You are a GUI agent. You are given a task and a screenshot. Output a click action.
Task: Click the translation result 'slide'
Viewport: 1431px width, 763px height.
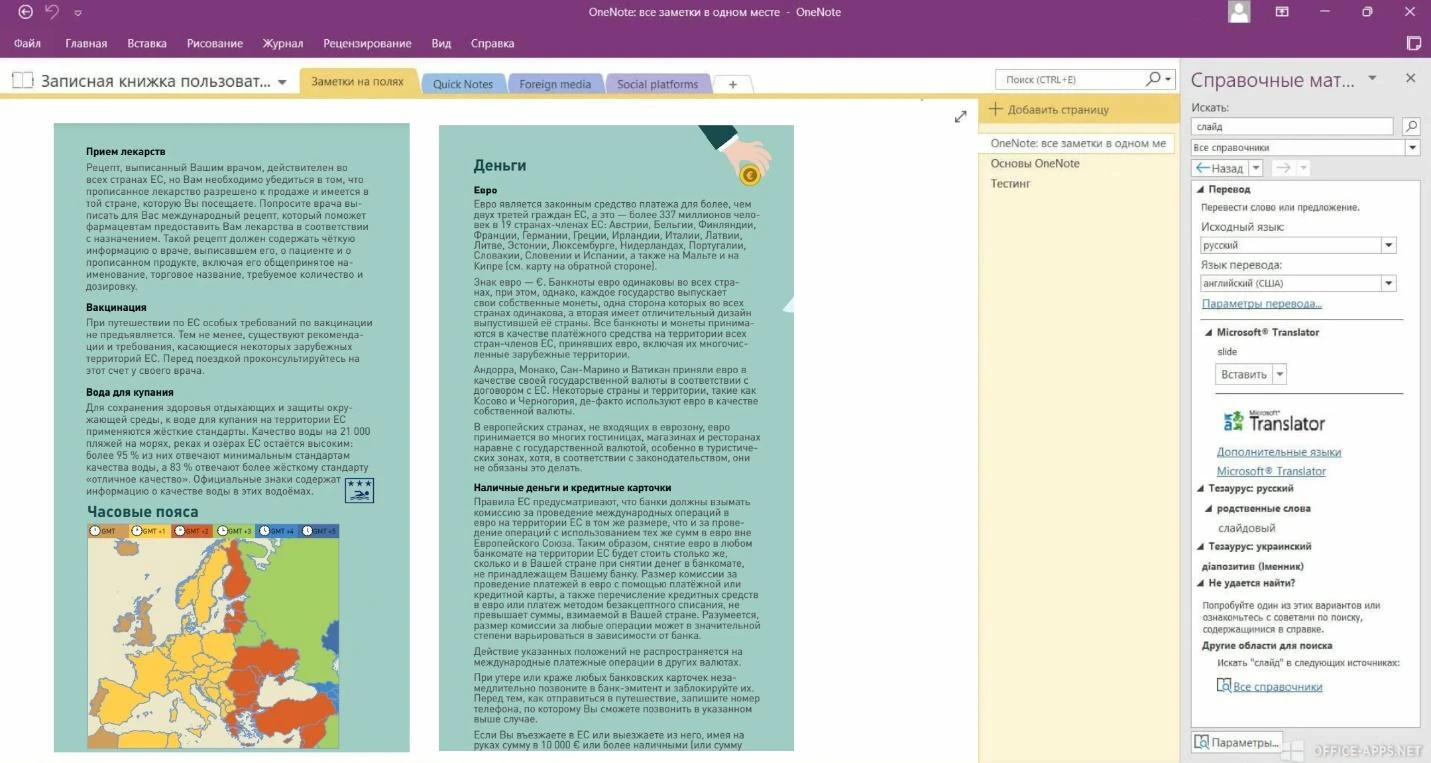(x=1227, y=352)
